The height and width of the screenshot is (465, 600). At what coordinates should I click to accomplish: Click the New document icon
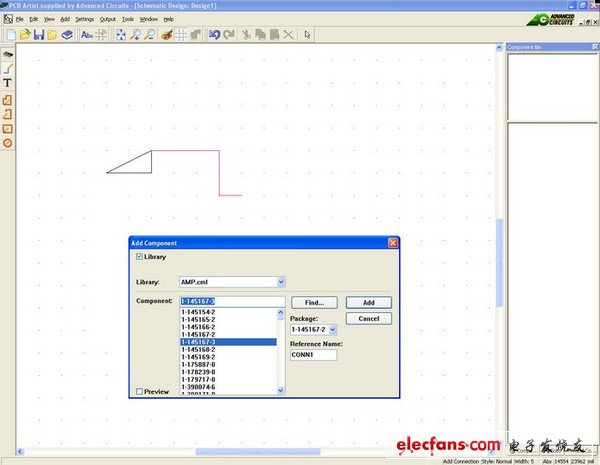(9, 35)
